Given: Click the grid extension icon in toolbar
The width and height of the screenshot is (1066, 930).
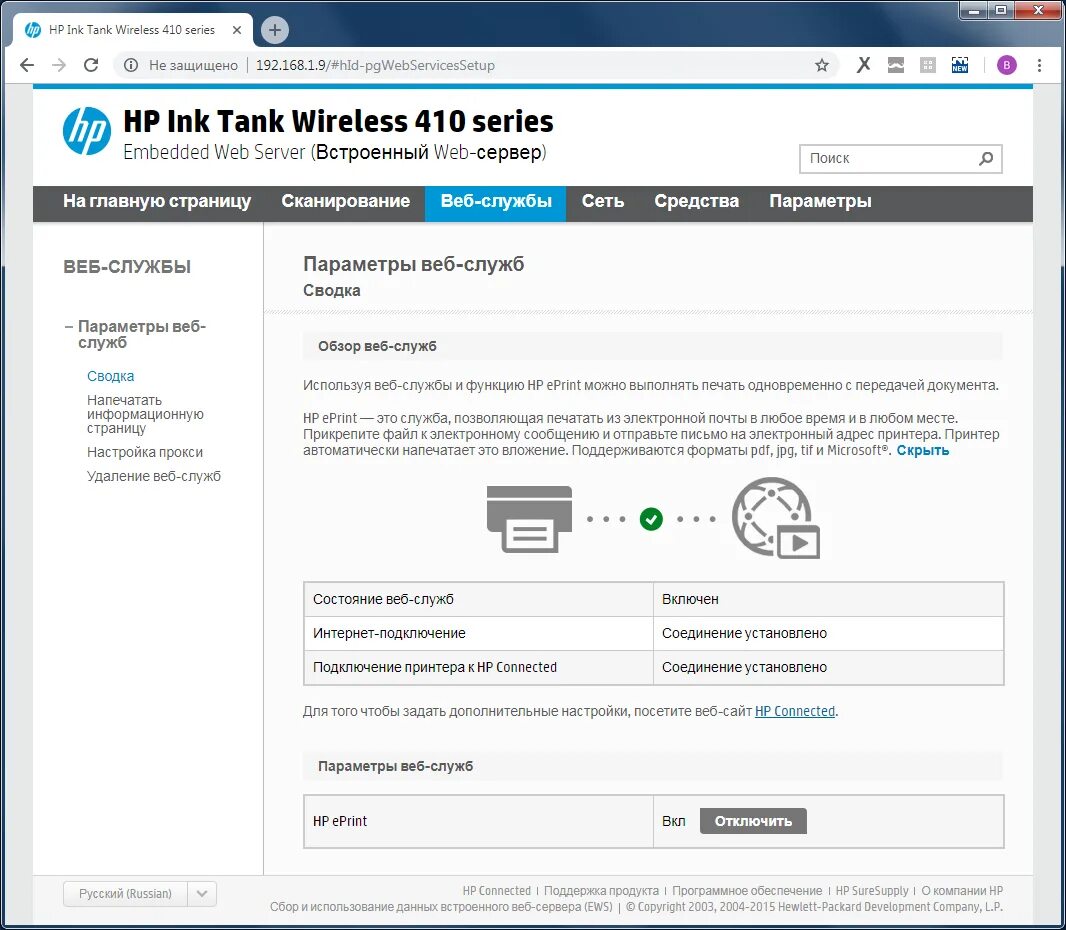Looking at the screenshot, I should pyautogui.click(x=927, y=65).
